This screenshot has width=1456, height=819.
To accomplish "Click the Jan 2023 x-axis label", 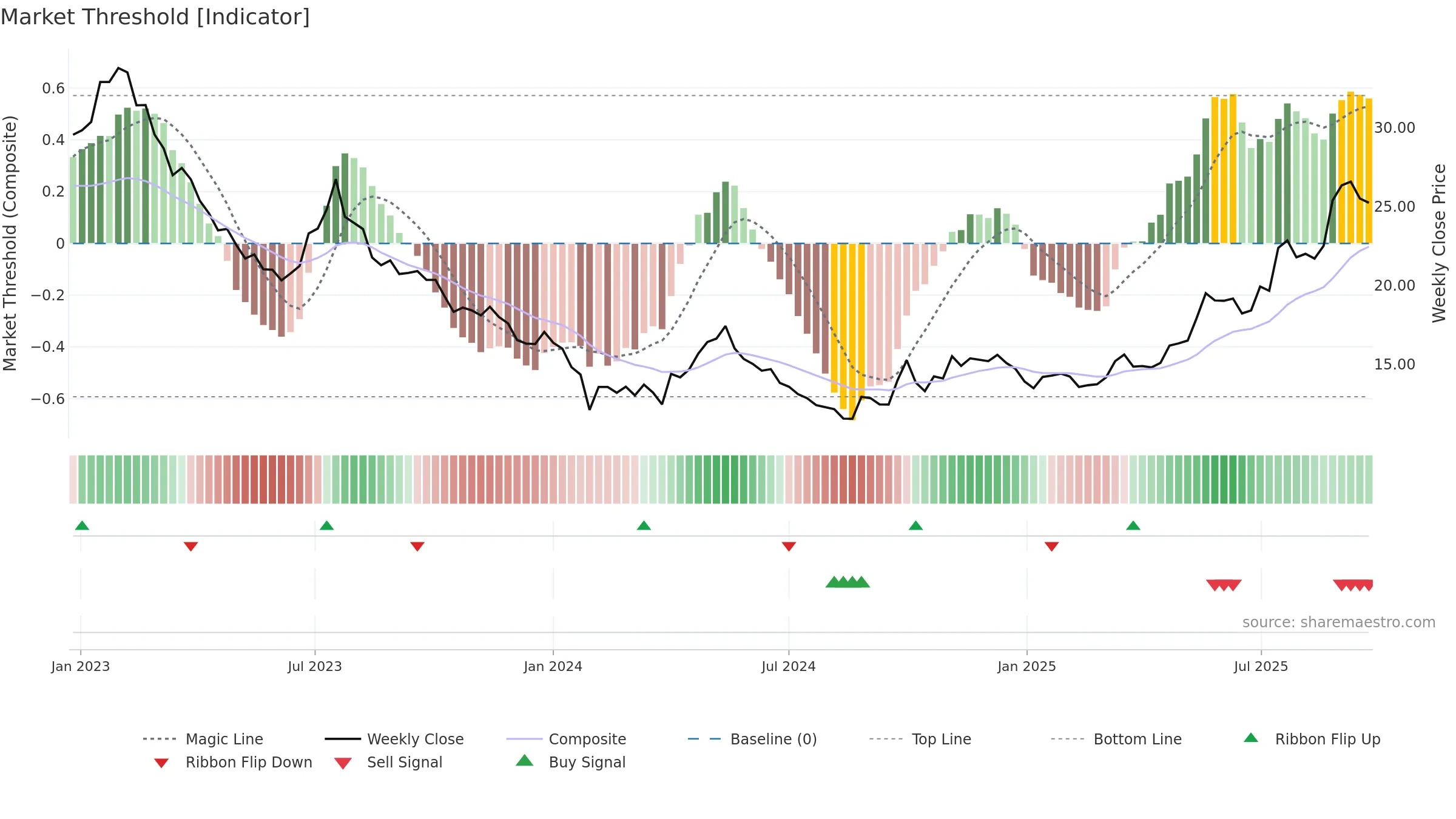I will pos(81,667).
